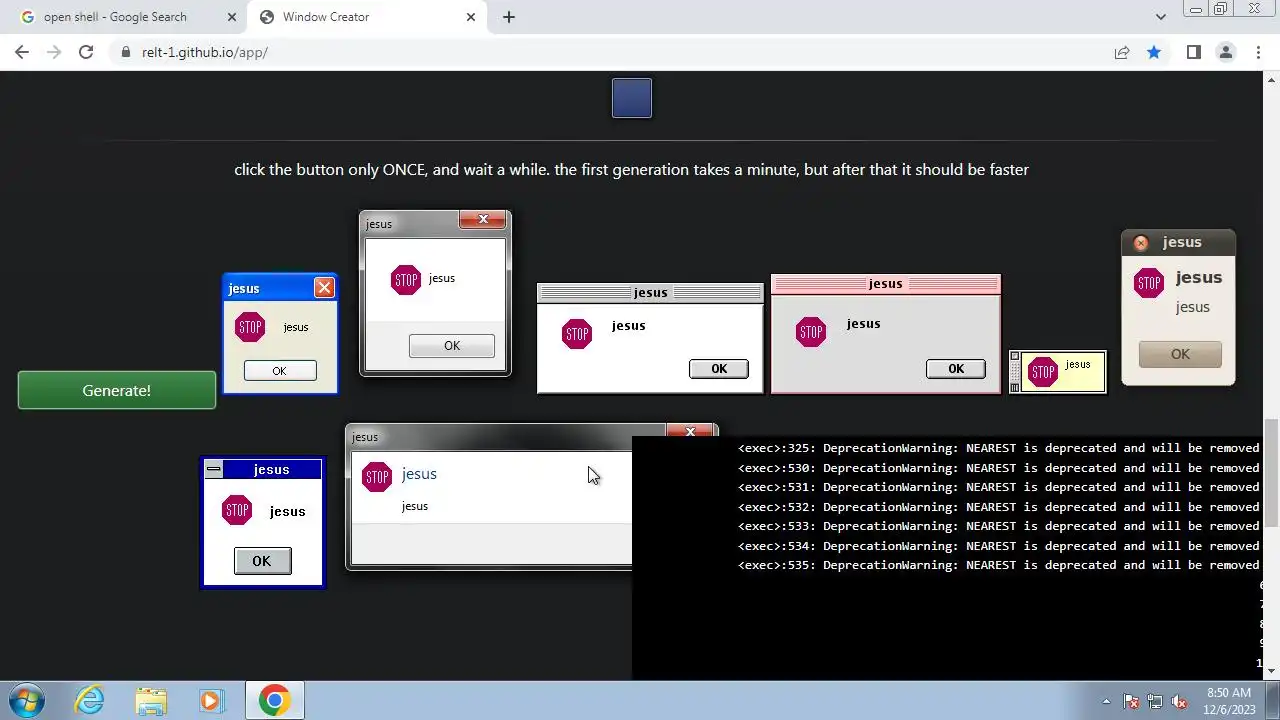Open Windows Media Player from the taskbar
The height and width of the screenshot is (720, 1280).
point(211,700)
